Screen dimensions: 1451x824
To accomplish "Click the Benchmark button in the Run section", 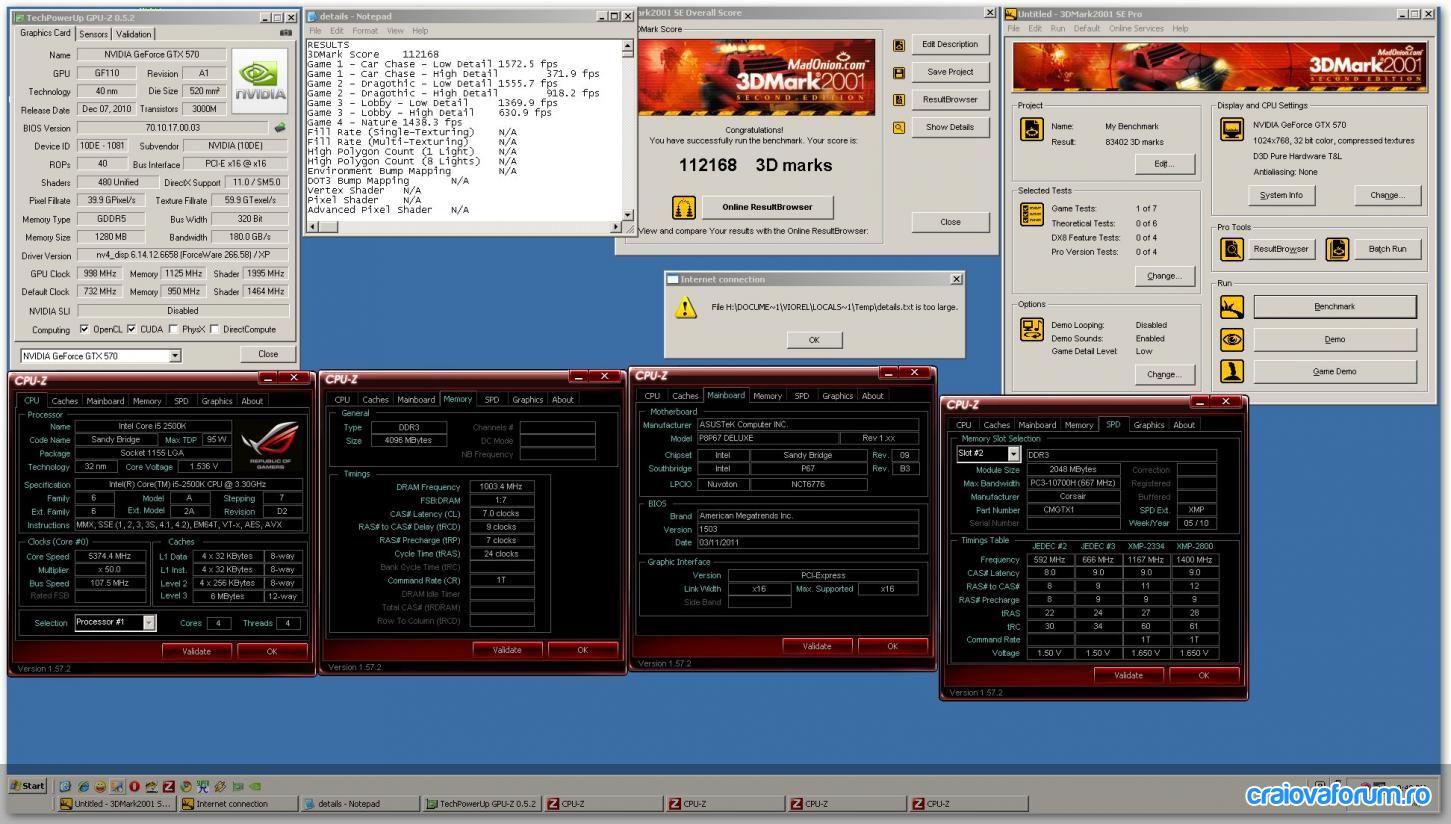I will [x=1334, y=307].
